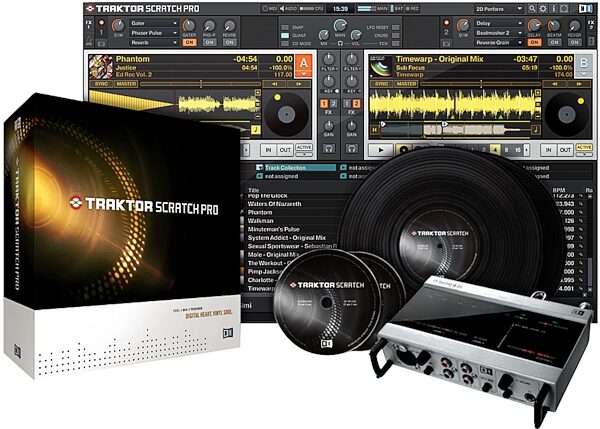
Task: Click FX unit 2 panel mode icon
Action: coord(446,44)
